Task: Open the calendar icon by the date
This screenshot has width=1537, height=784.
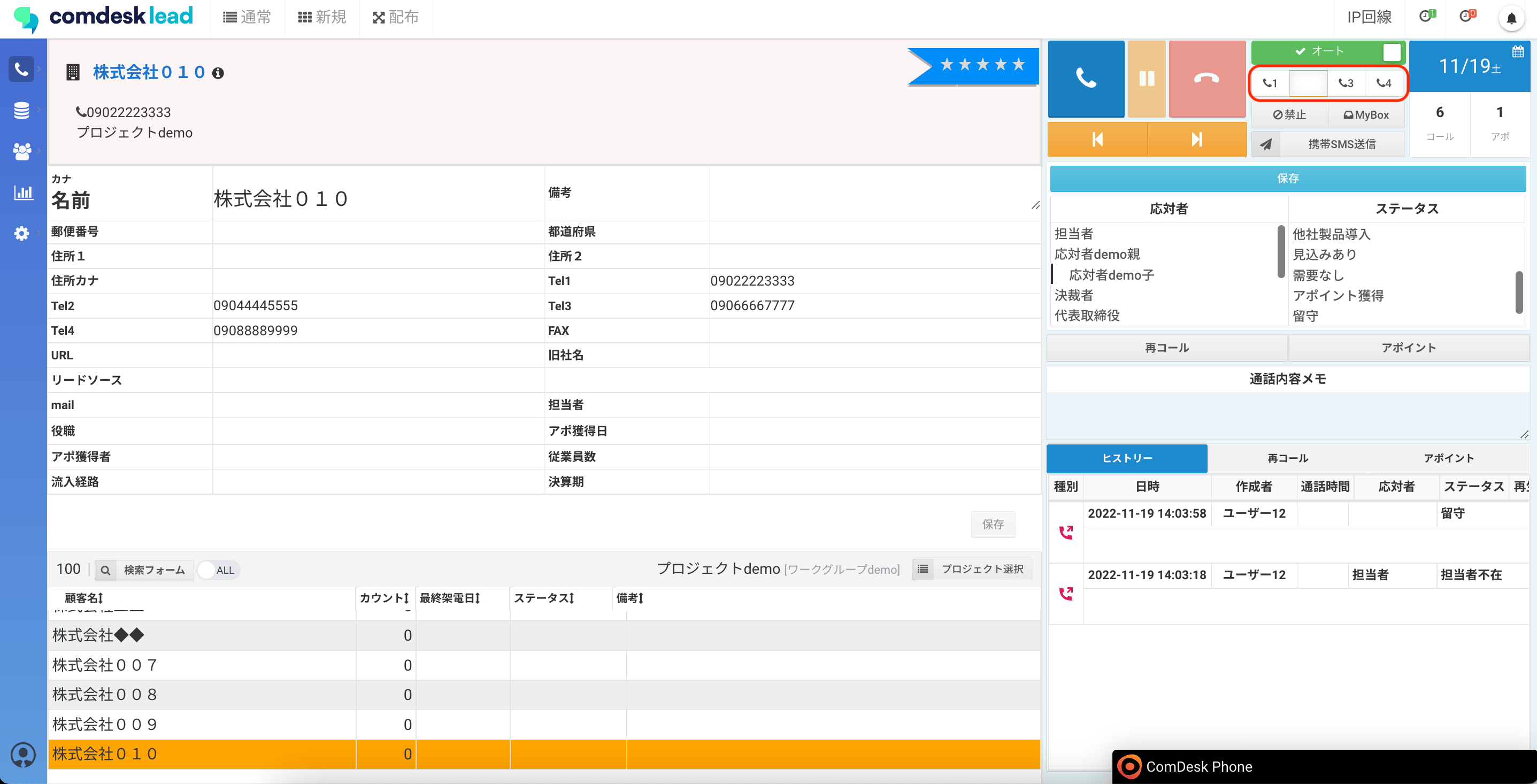Action: 1518,52
